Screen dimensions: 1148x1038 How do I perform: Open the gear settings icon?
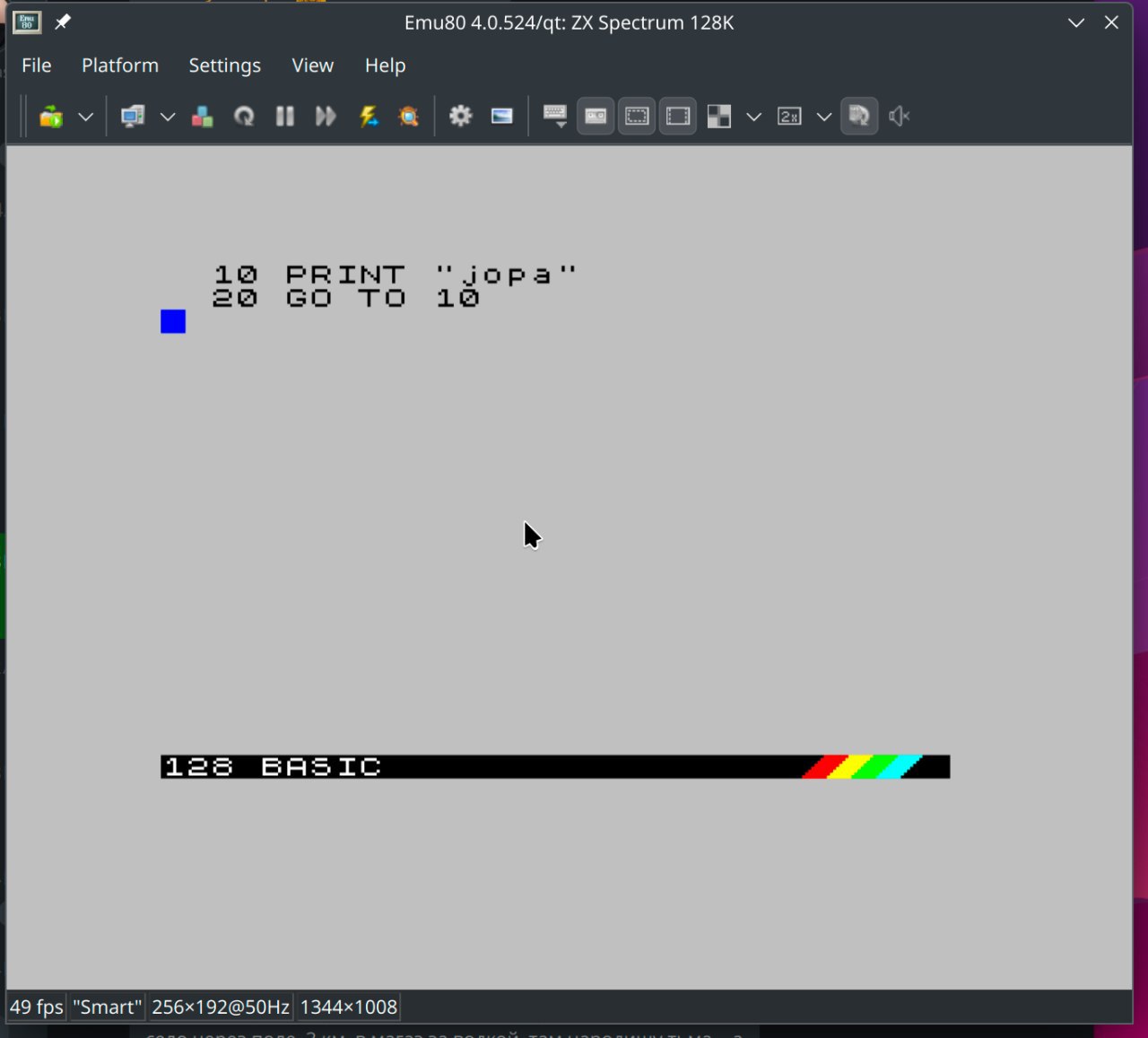[x=461, y=117]
